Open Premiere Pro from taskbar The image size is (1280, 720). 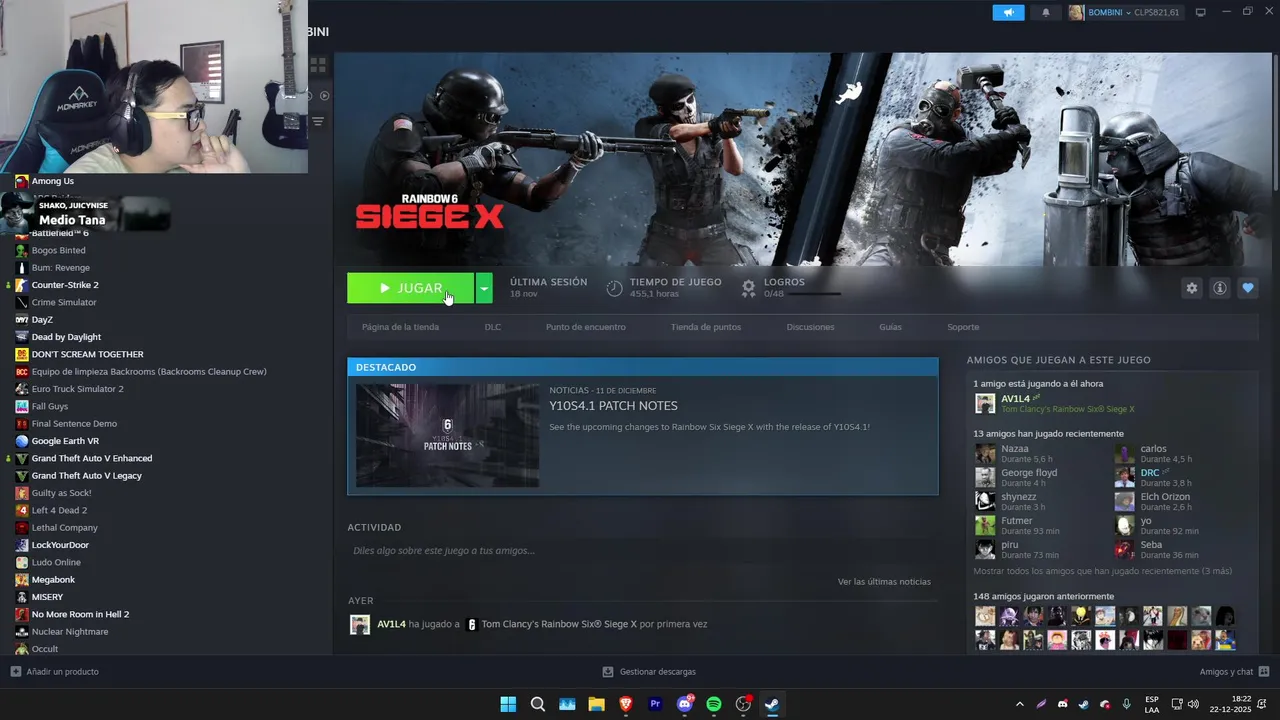[x=655, y=704]
